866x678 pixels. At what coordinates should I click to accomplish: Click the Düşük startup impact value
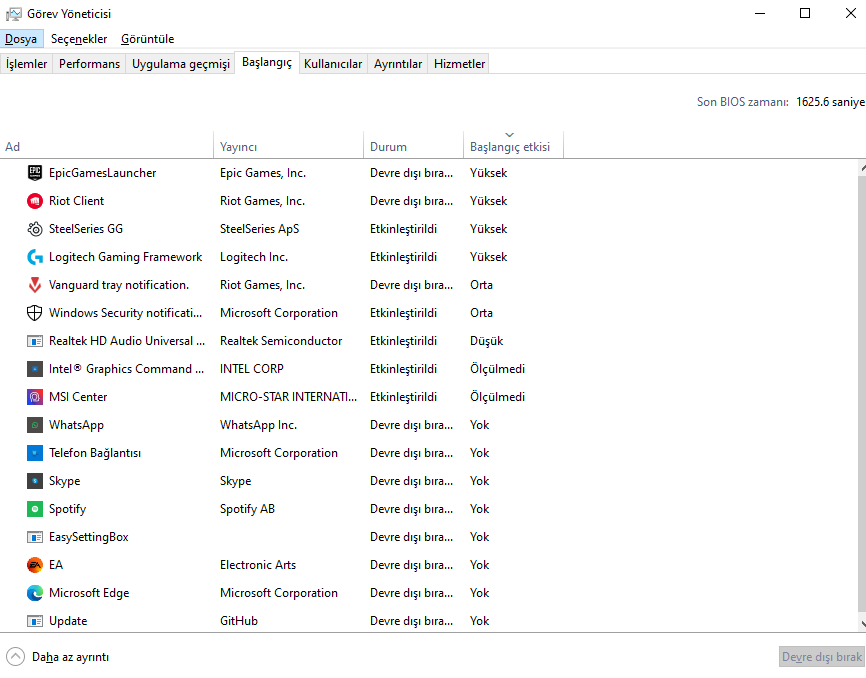point(487,341)
